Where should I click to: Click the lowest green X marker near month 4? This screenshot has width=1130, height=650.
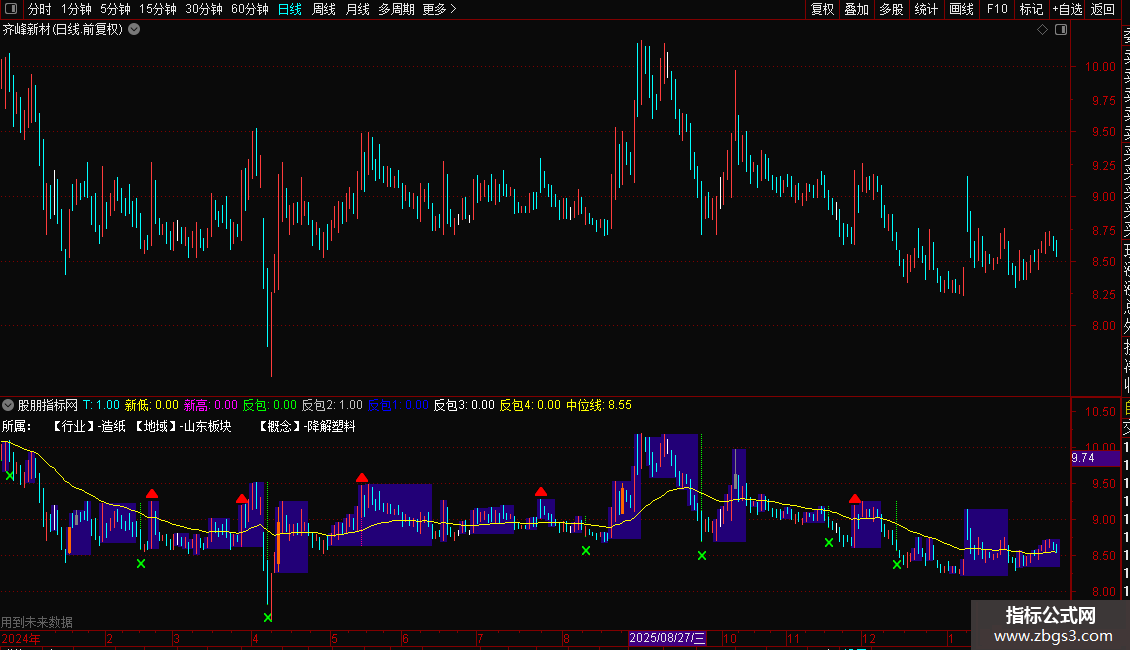(268, 618)
